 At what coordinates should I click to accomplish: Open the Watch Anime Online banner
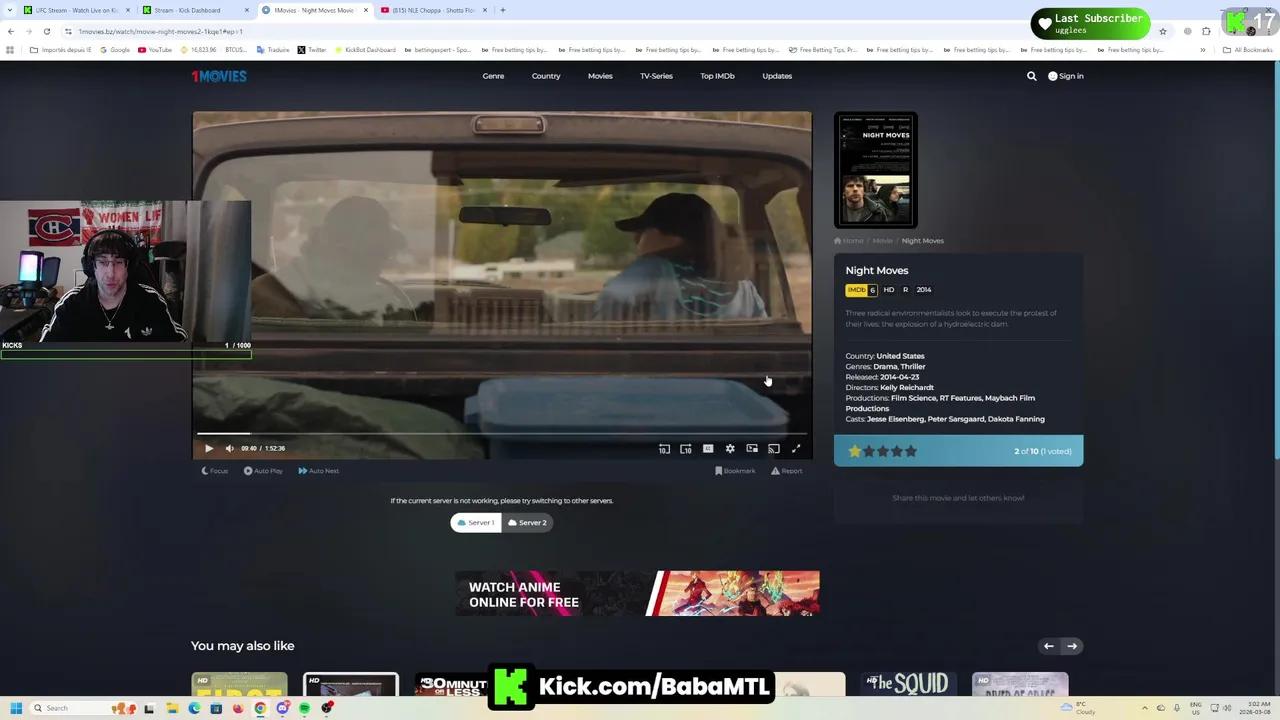point(637,594)
